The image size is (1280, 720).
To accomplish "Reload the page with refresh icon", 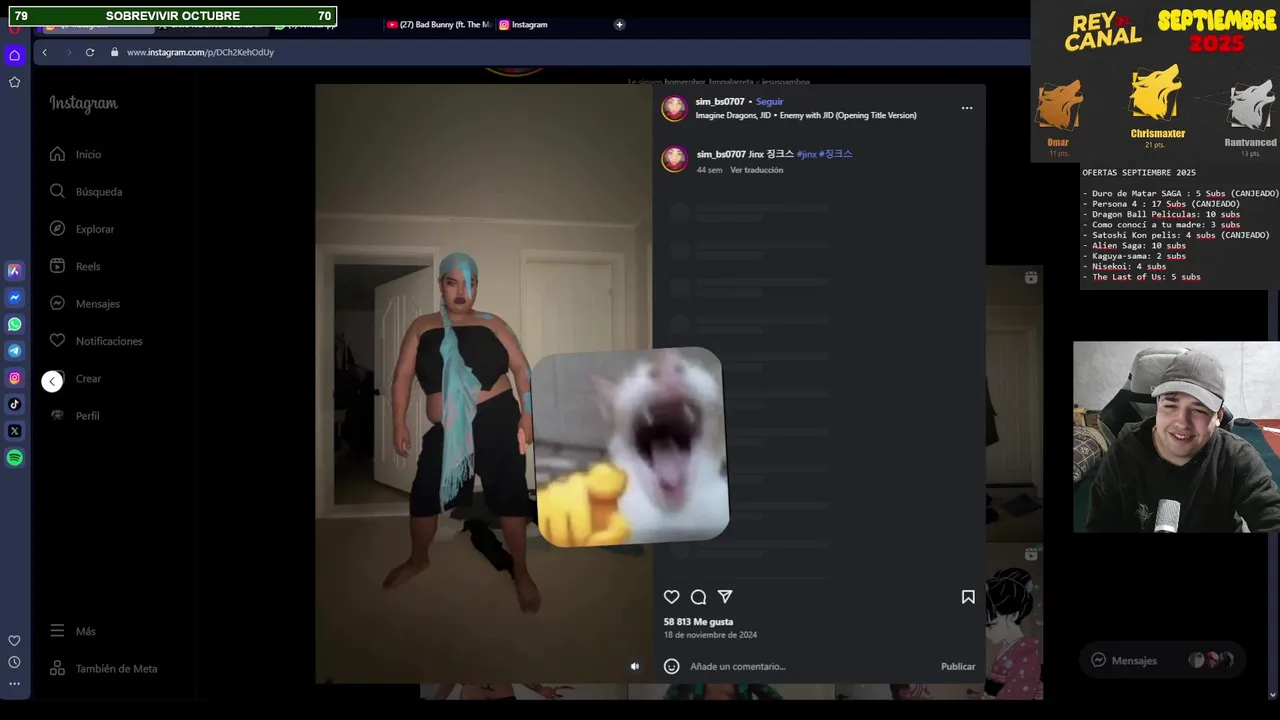I will click(90, 52).
